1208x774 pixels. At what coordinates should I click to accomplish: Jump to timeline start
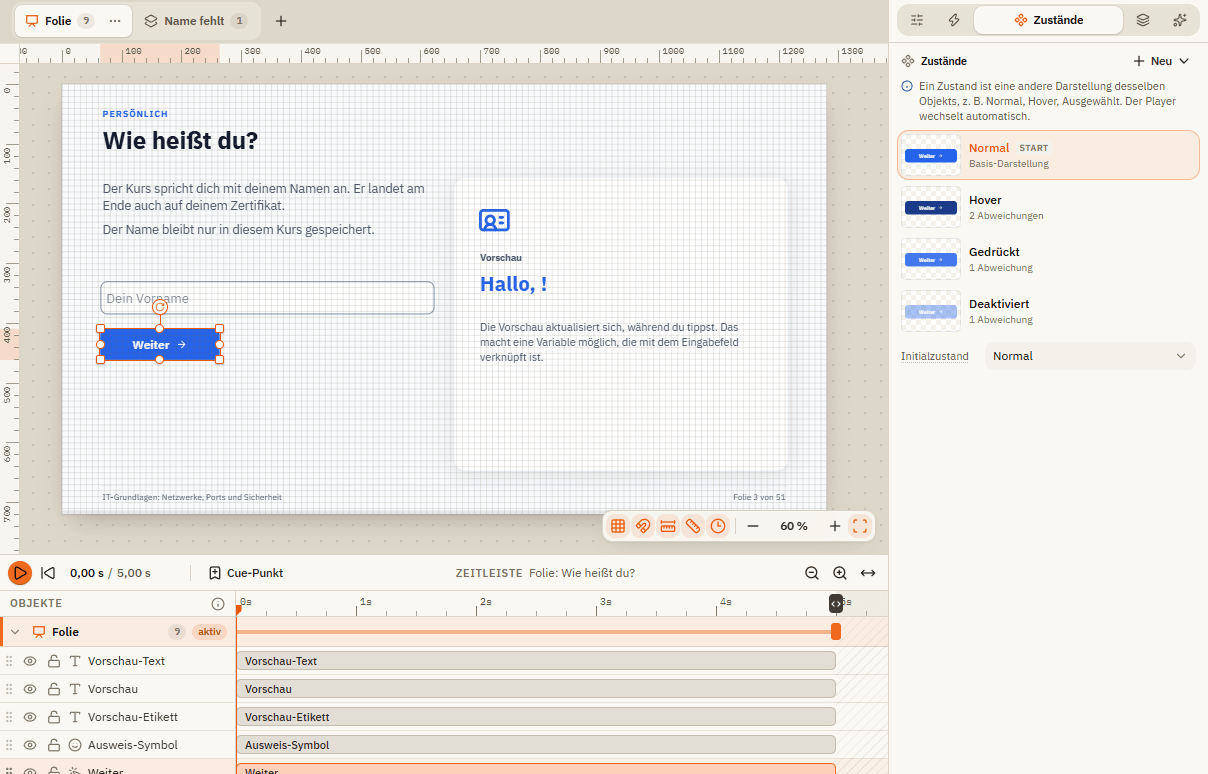(x=48, y=573)
